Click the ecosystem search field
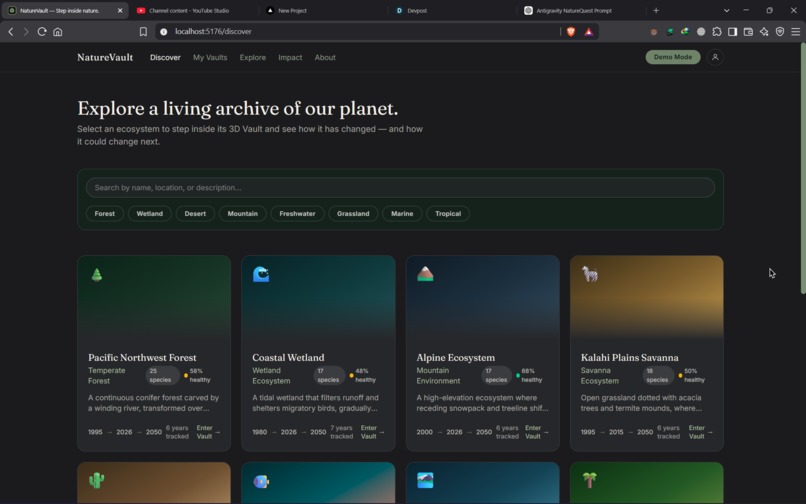The image size is (806, 504). [x=400, y=188]
